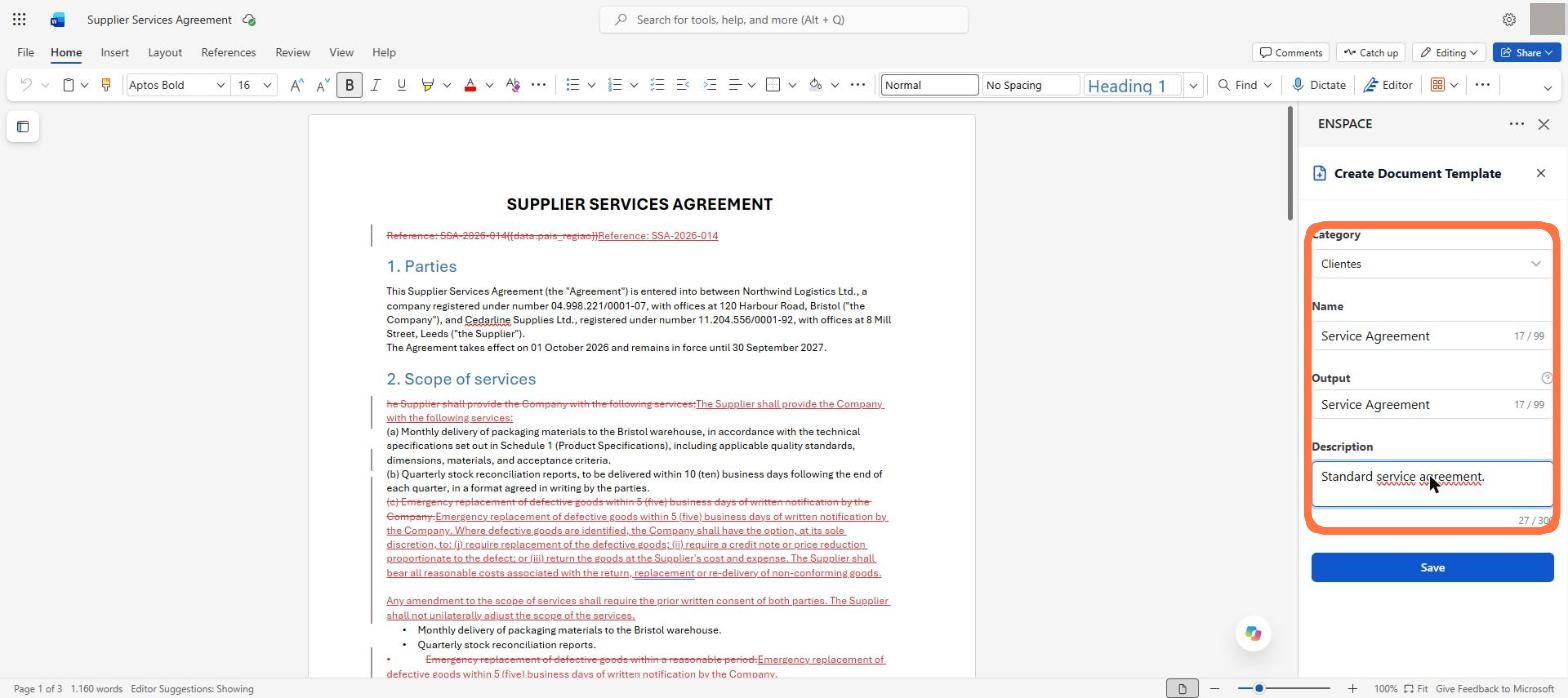Open the Editor pane
1568x698 pixels.
[1388, 85]
